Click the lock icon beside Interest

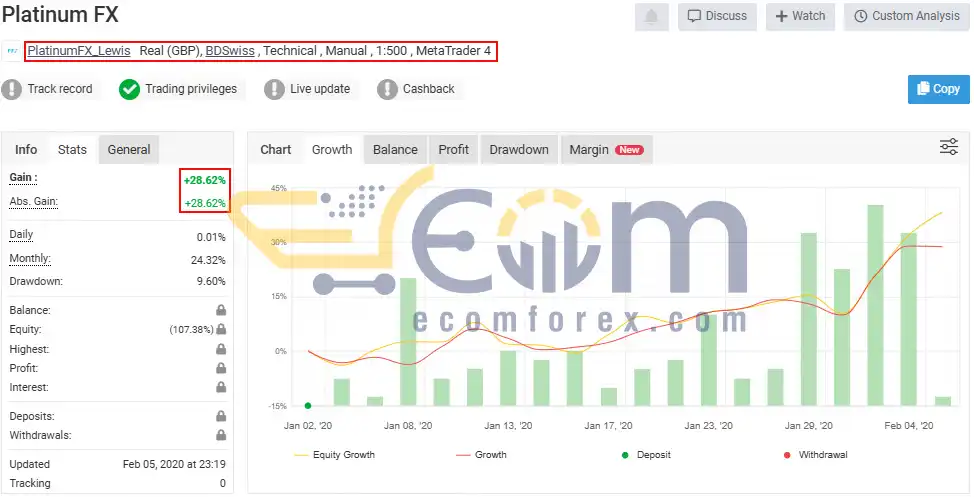[221, 387]
